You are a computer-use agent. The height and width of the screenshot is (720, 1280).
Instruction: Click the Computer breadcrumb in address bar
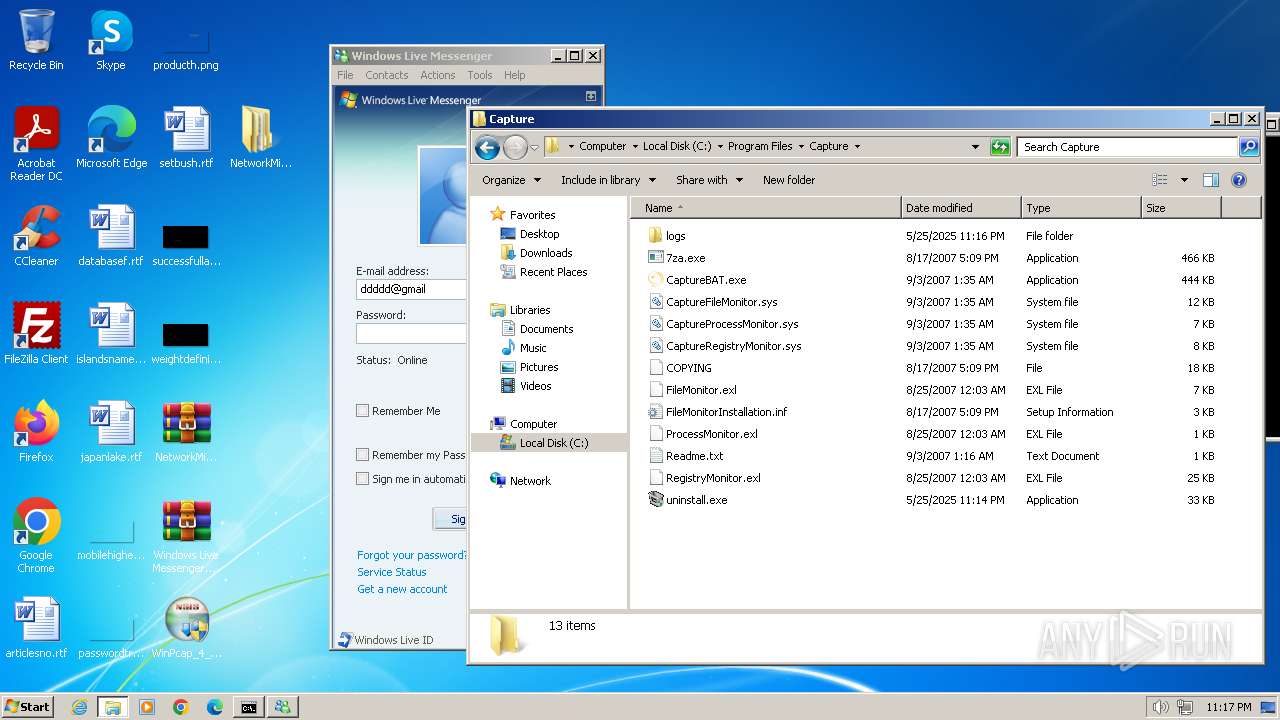pyautogui.click(x=602, y=146)
